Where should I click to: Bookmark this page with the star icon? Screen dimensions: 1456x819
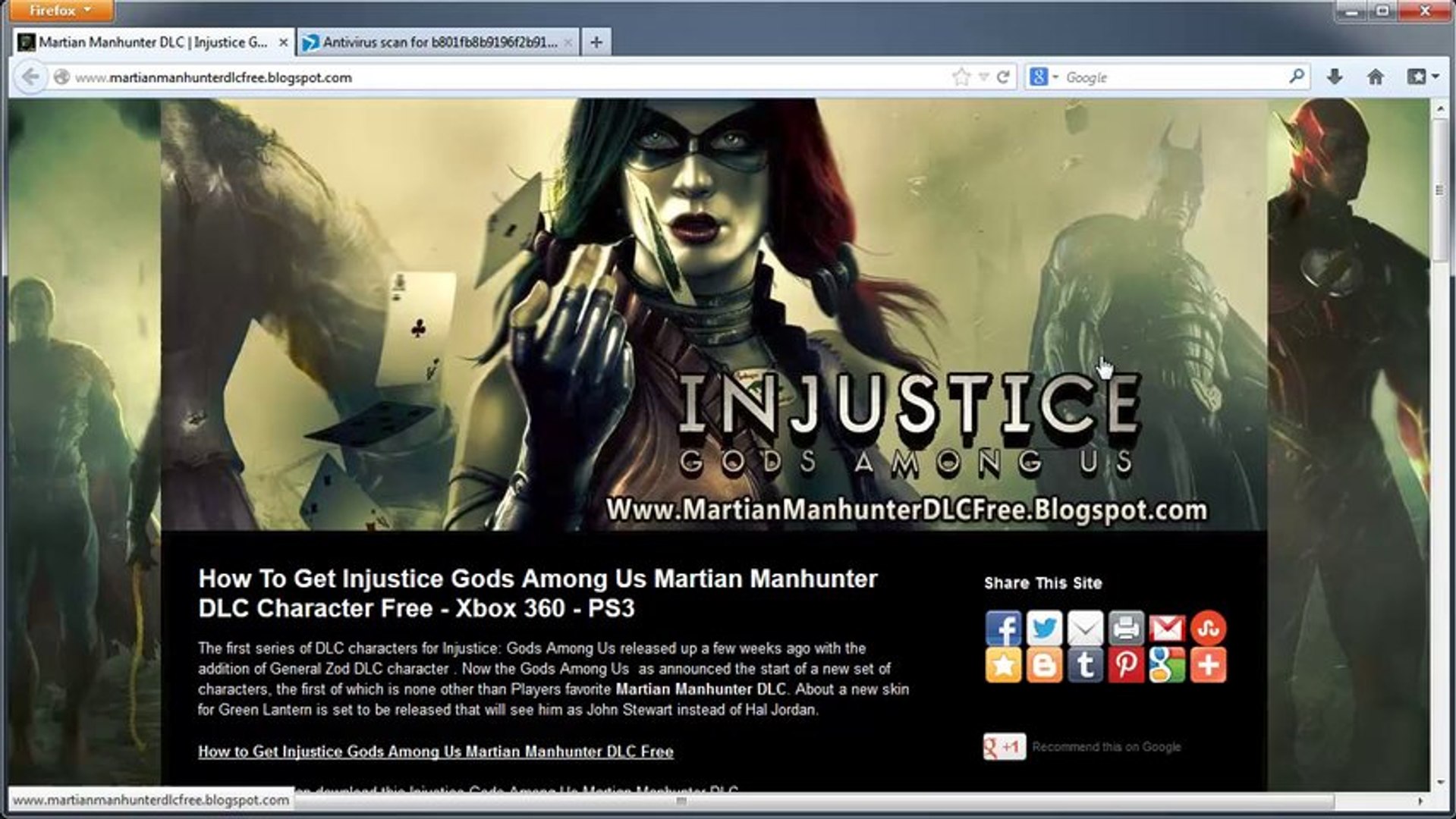tap(961, 77)
